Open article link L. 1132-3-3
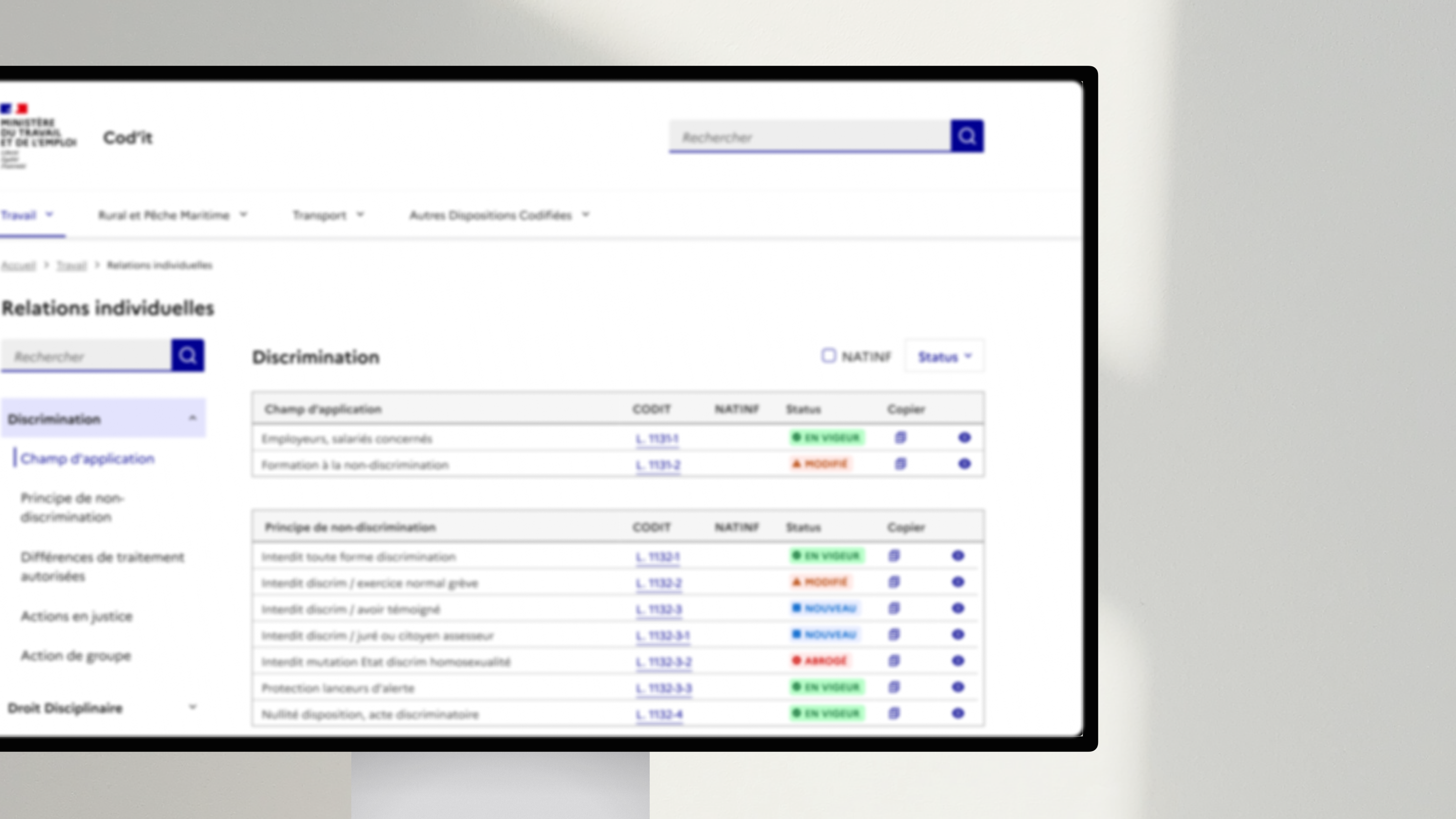Image resolution: width=1456 pixels, height=819 pixels. tap(664, 688)
